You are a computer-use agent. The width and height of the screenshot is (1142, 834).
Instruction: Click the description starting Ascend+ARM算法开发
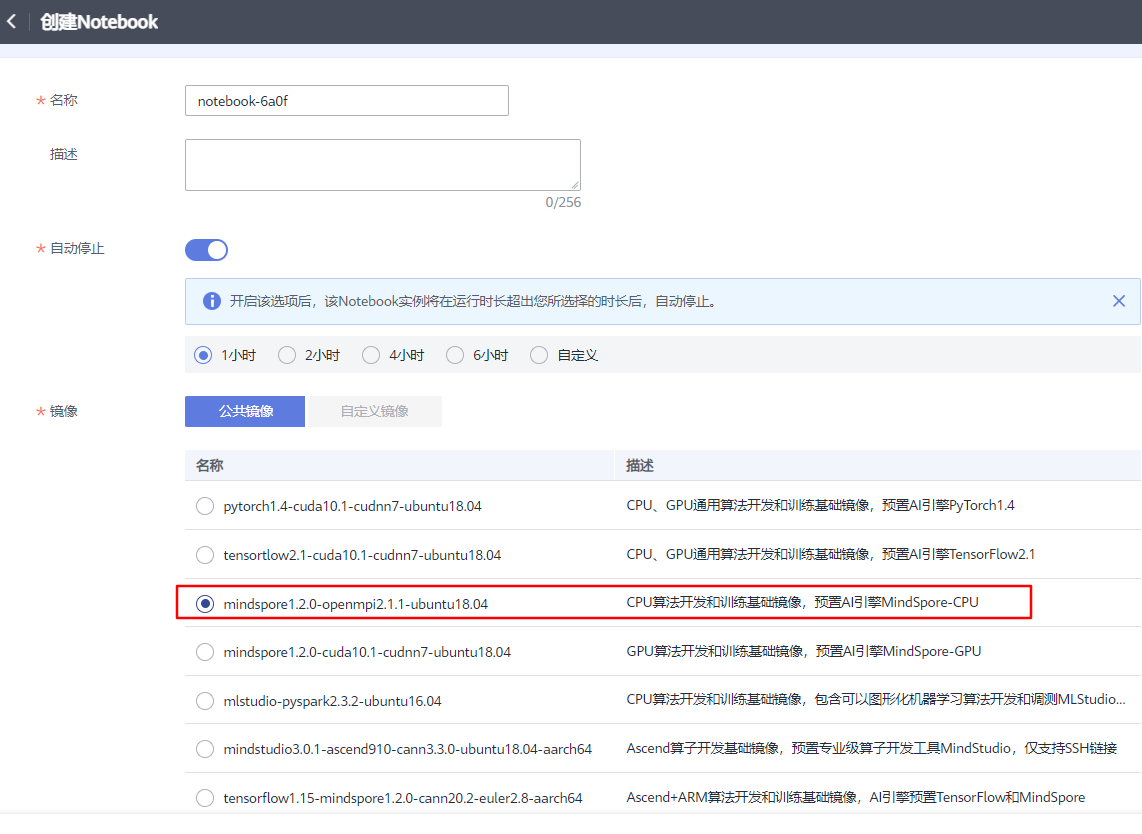855,797
